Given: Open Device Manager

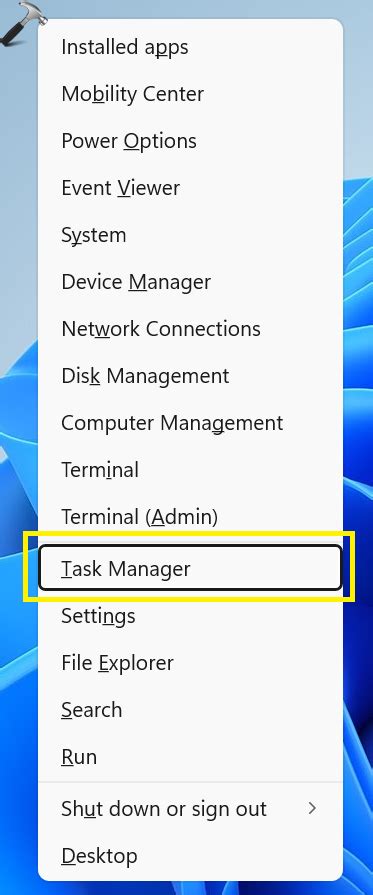Looking at the screenshot, I should pos(190,282).
